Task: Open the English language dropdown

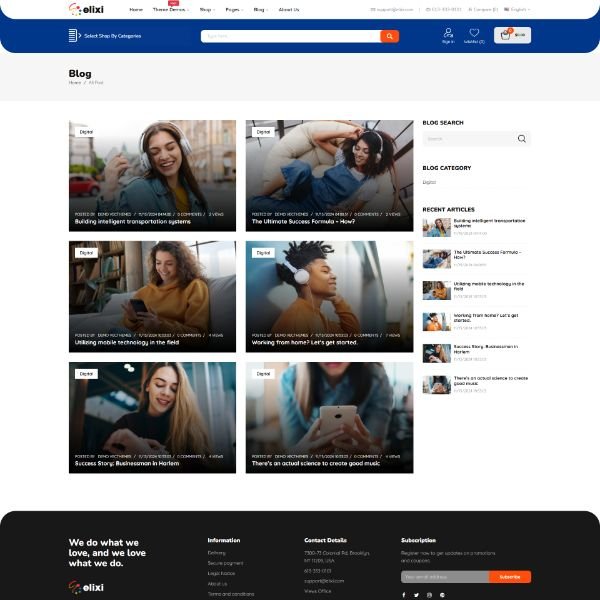Action: click(x=518, y=10)
